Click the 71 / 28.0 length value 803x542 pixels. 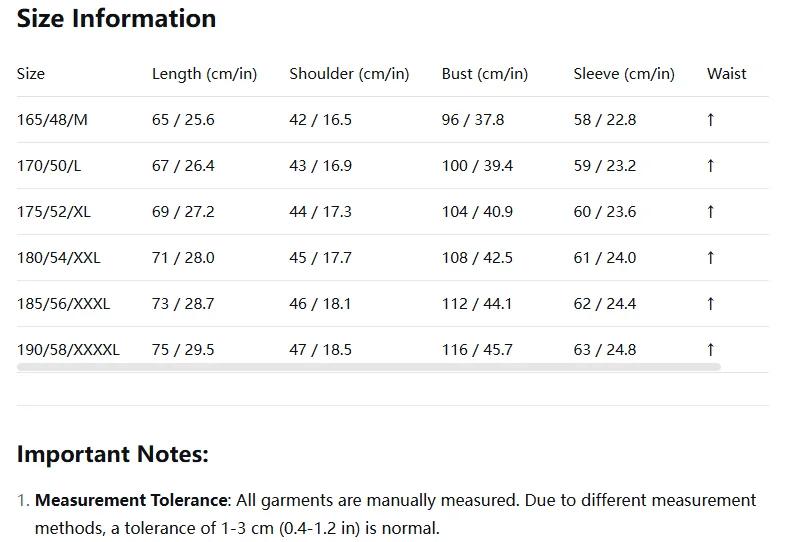click(183, 258)
